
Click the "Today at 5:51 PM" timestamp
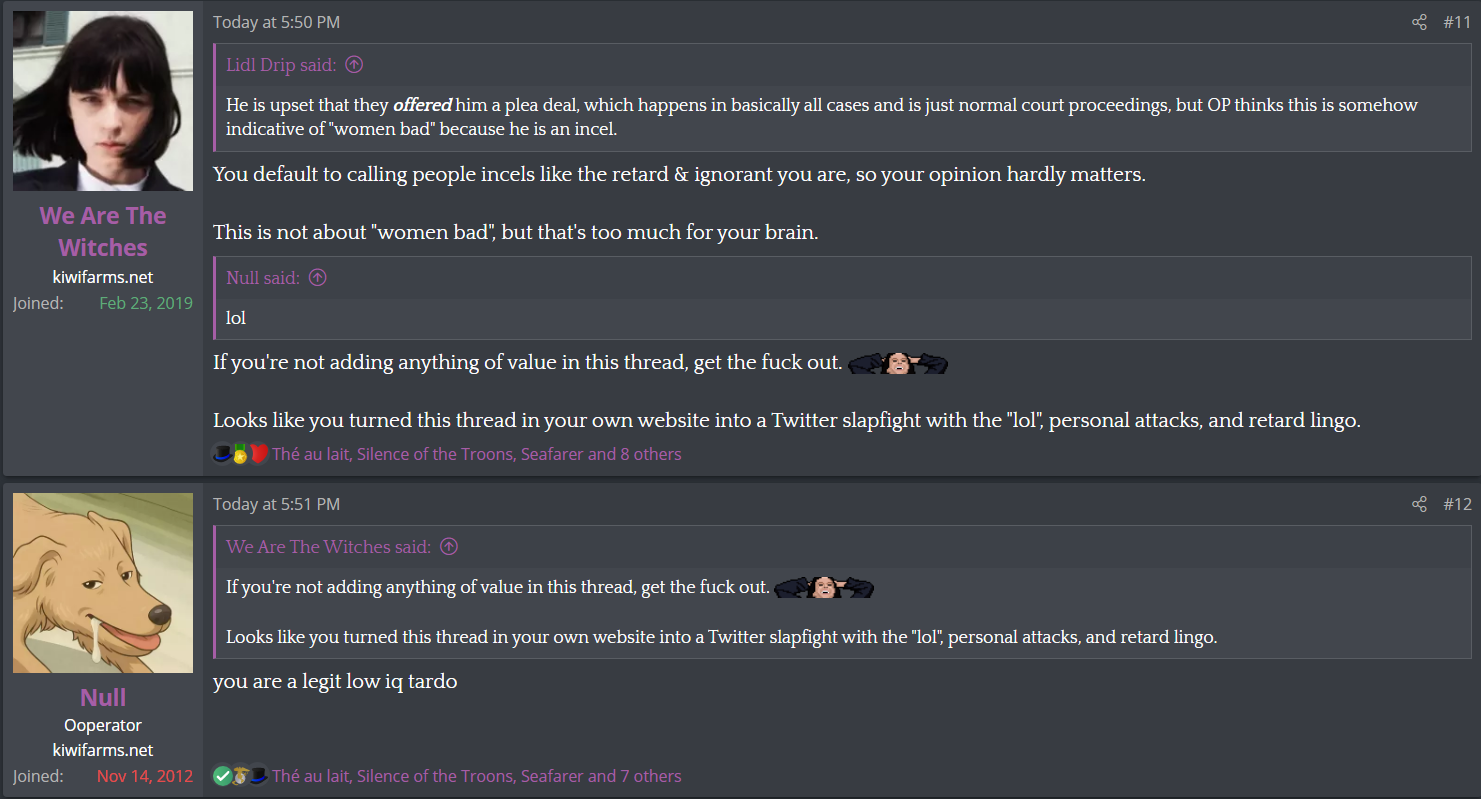(276, 504)
